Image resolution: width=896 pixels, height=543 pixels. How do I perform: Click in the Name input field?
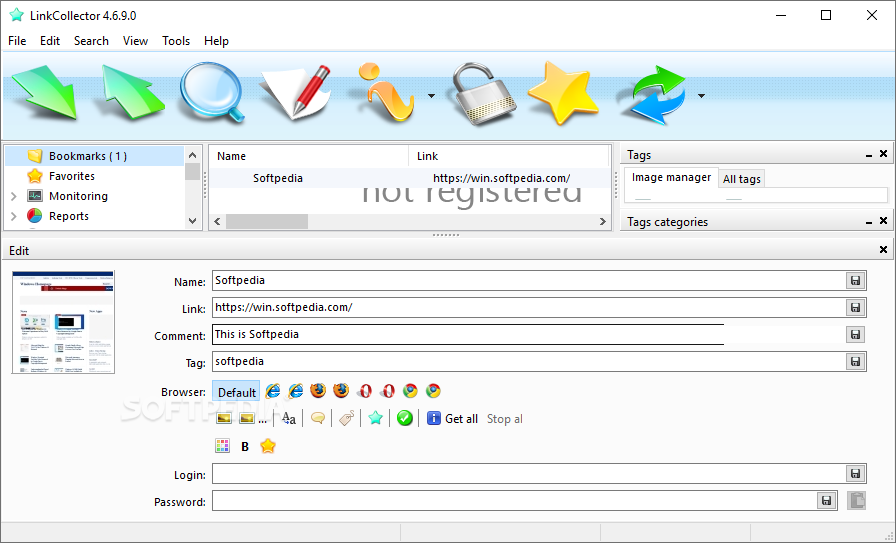pos(529,281)
